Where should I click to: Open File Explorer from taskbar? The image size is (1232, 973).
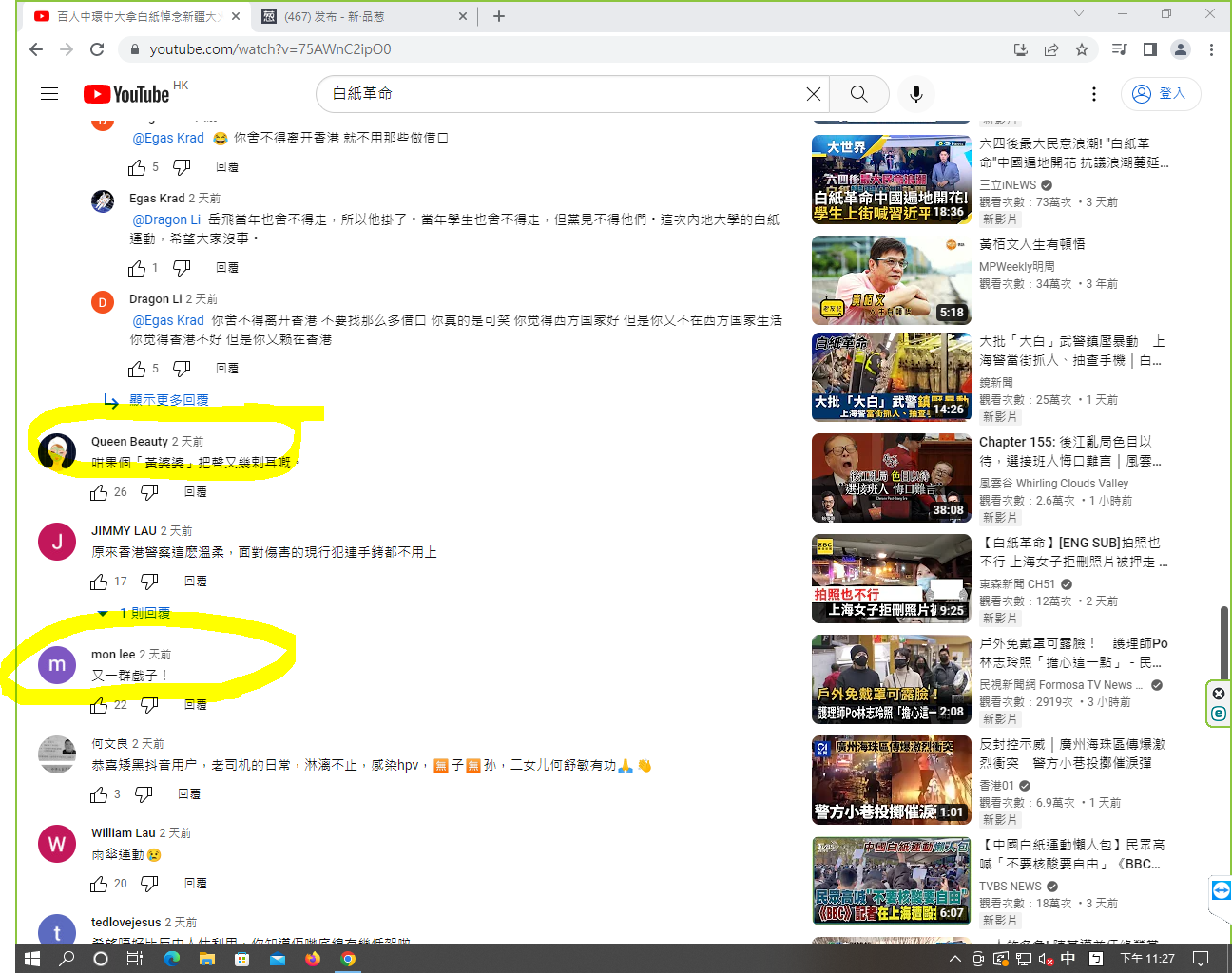point(207,959)
